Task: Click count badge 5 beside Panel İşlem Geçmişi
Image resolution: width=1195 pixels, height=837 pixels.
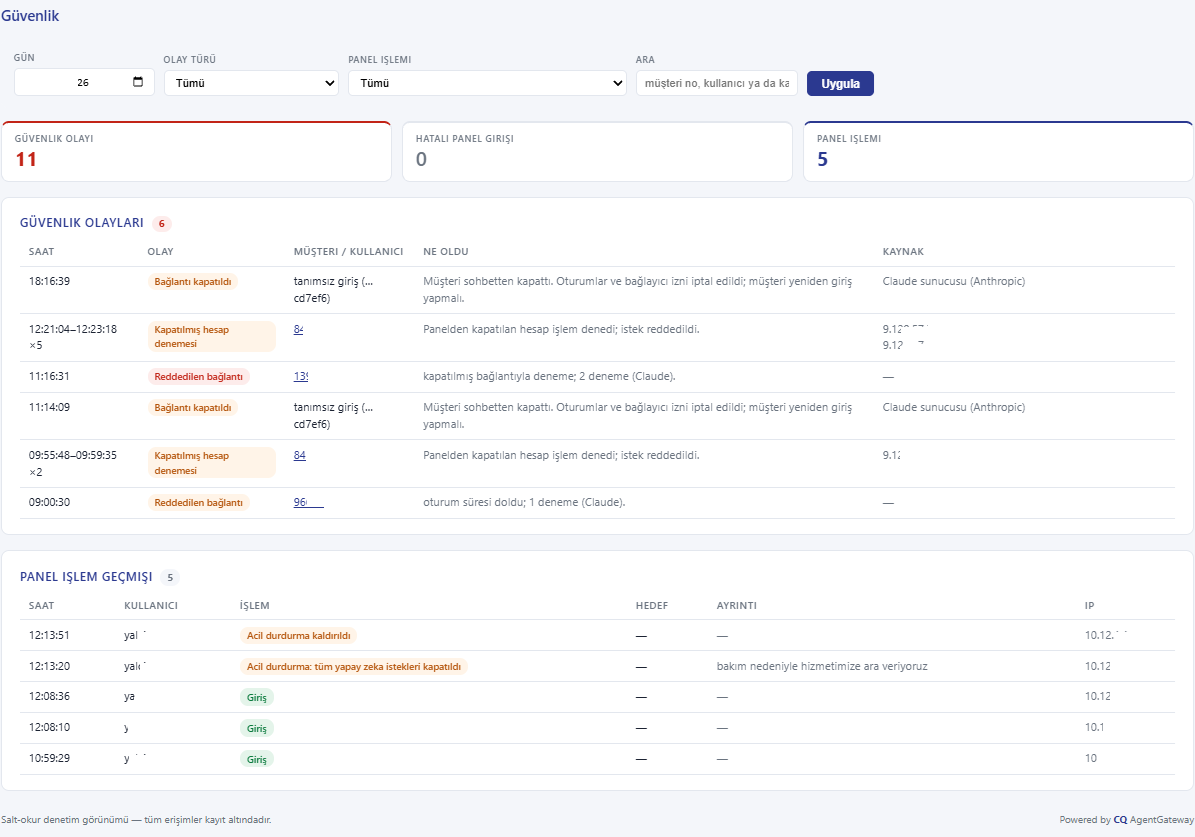Action: tap(170, 578)
